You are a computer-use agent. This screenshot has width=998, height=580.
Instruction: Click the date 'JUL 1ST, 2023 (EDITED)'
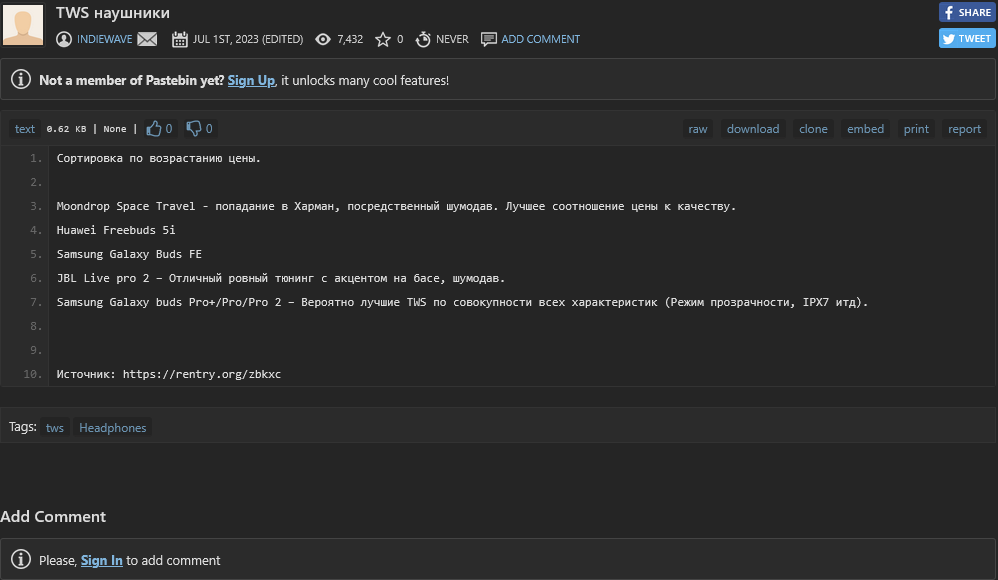point(248,39)
